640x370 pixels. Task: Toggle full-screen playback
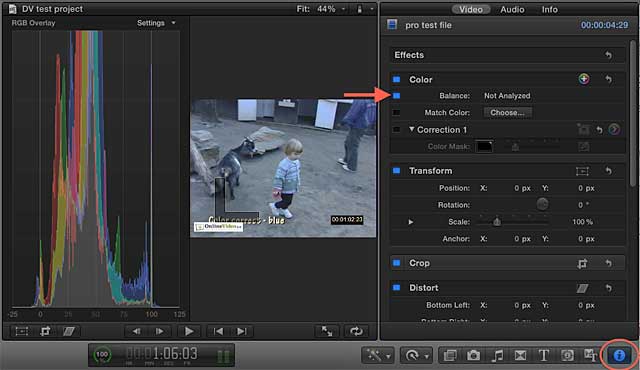[327, 331]
